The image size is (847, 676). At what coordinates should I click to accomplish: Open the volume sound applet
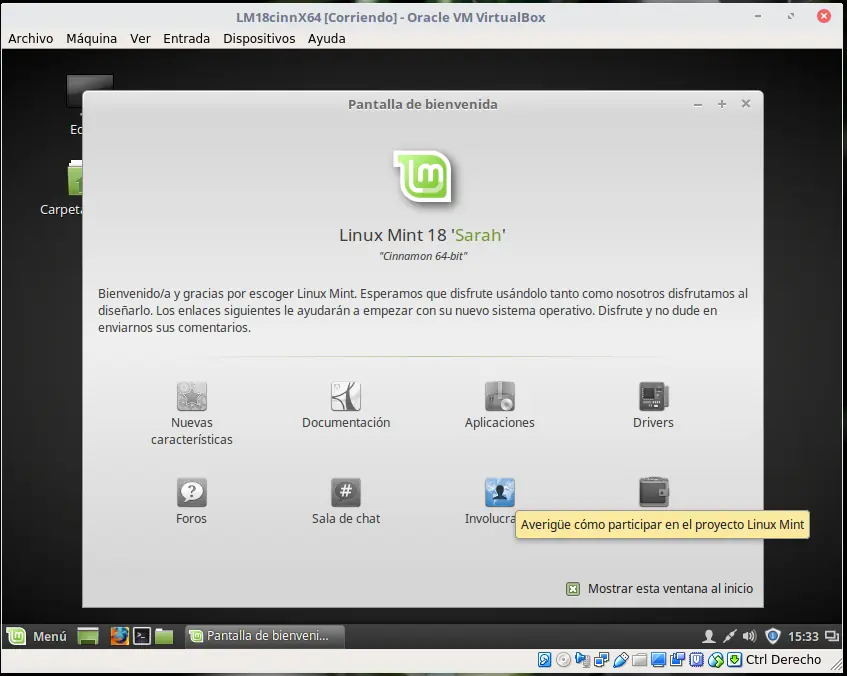750,637
